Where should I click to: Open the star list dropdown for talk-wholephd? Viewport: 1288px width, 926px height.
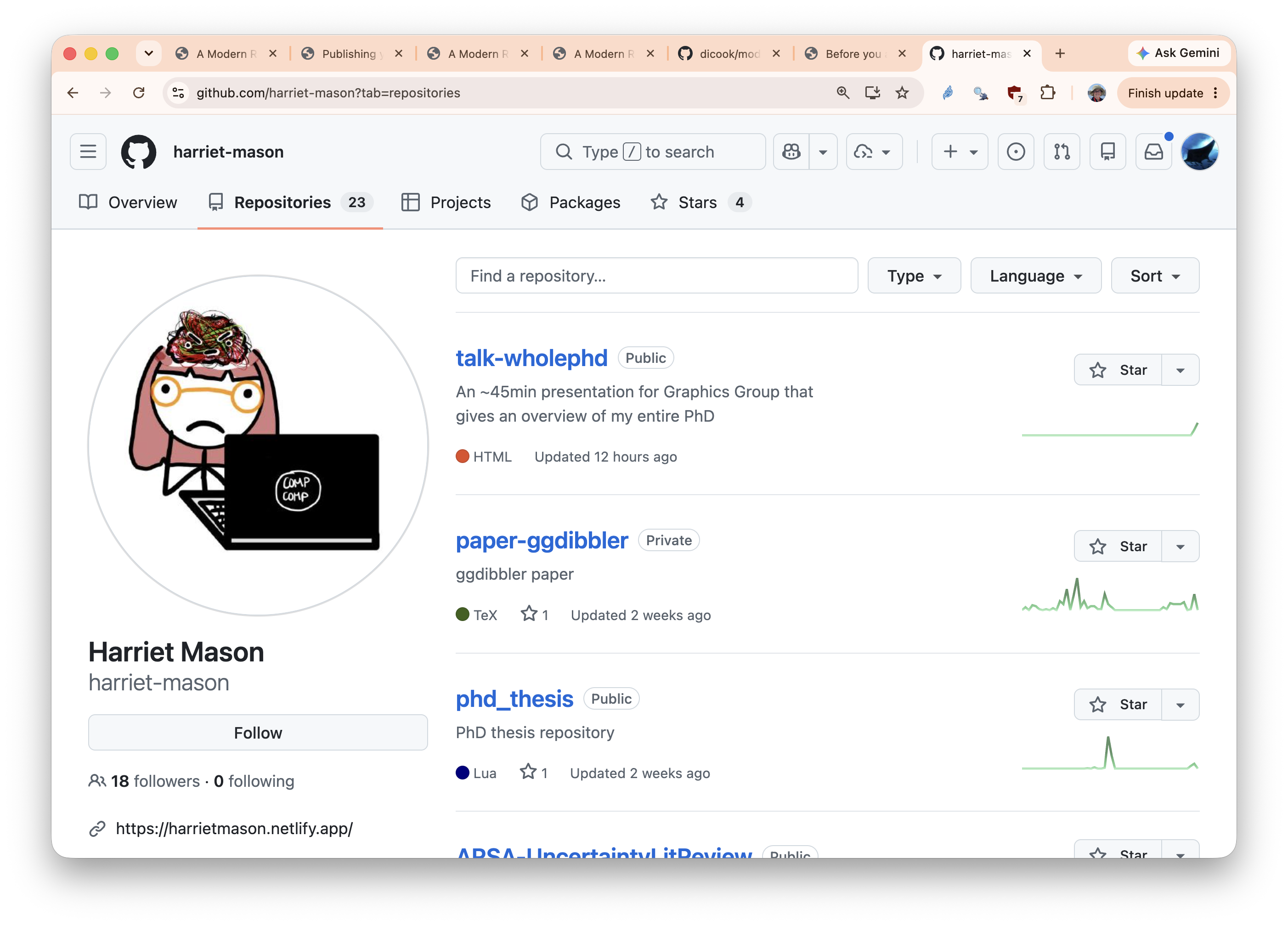coord(1180,370)
